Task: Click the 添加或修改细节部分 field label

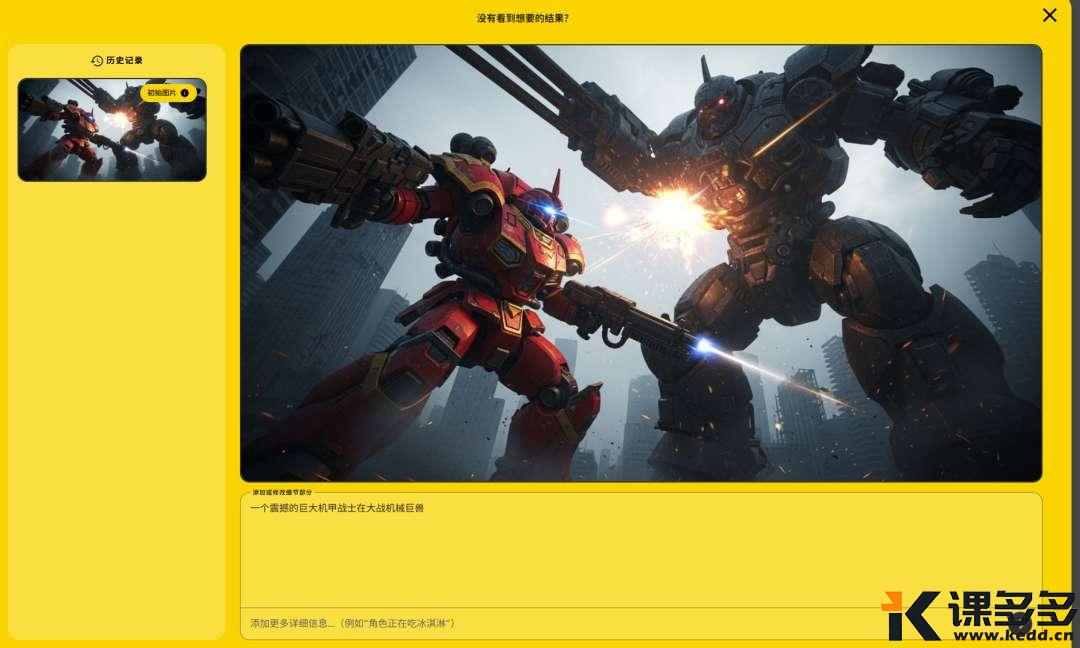Action: pos(282,492)
